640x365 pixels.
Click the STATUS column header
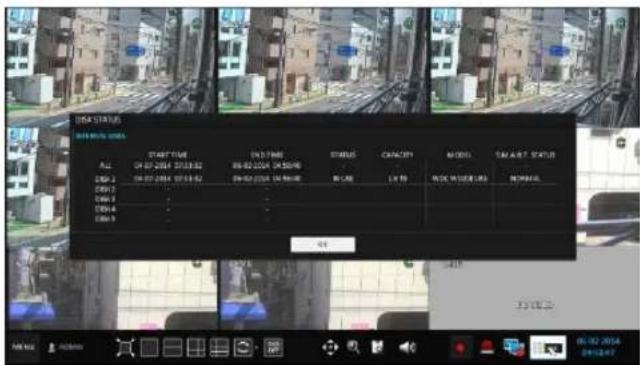tap(343, 155)
